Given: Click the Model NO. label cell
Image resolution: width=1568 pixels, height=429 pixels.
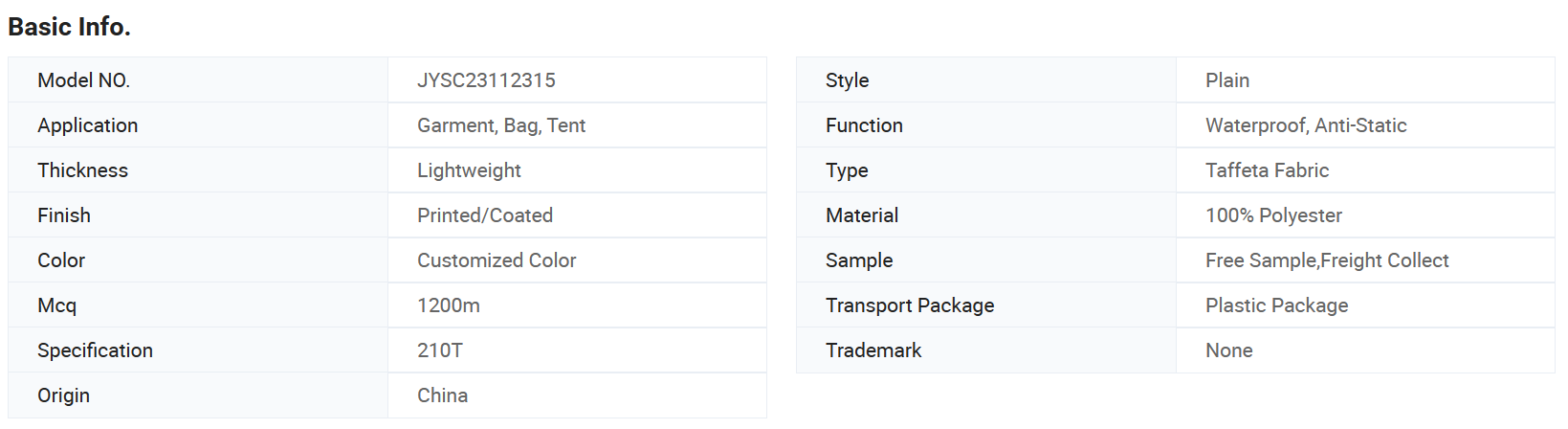Looking at the screenshot, I should (198, 80).
